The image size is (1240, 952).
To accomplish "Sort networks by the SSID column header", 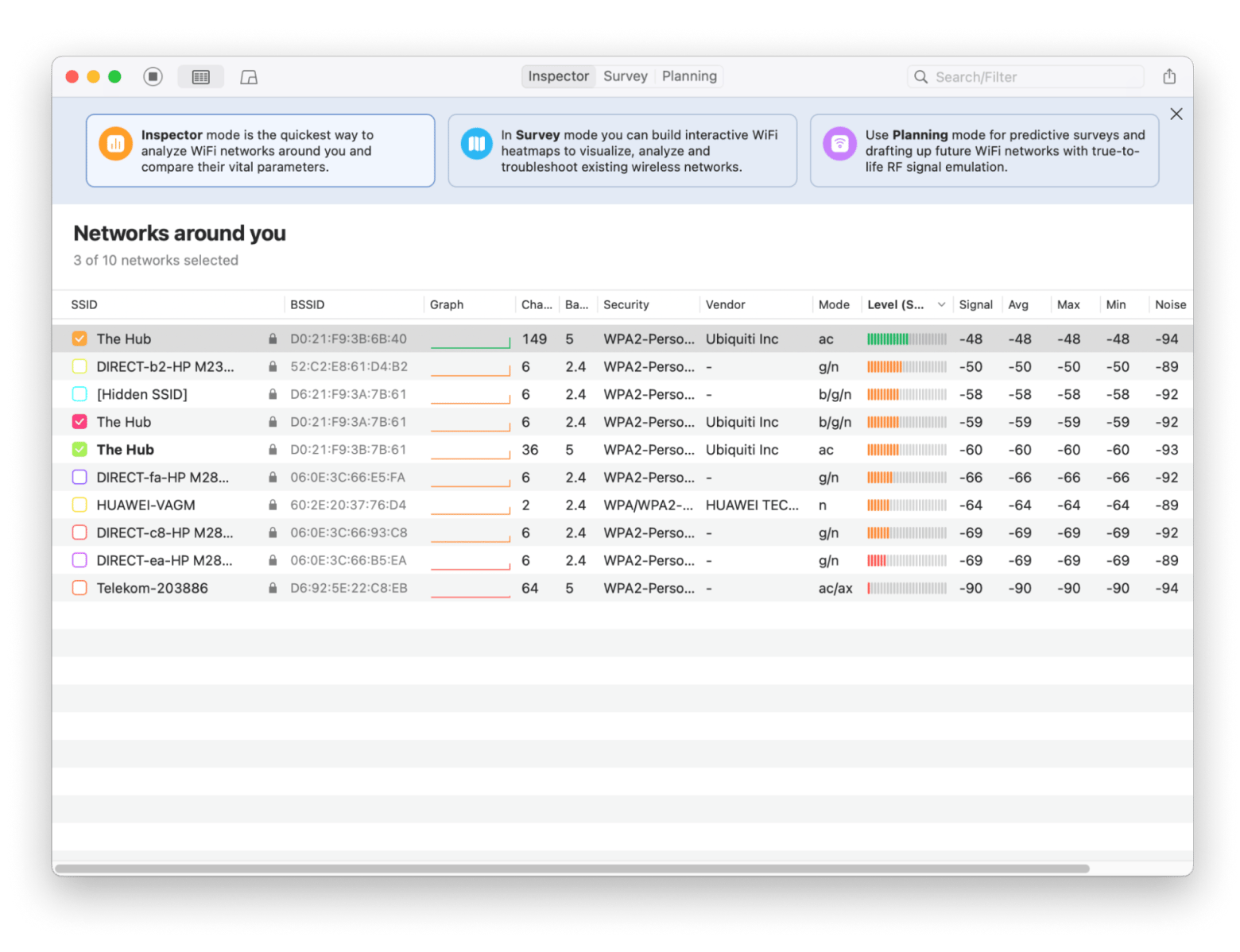I will coord(84,304).
